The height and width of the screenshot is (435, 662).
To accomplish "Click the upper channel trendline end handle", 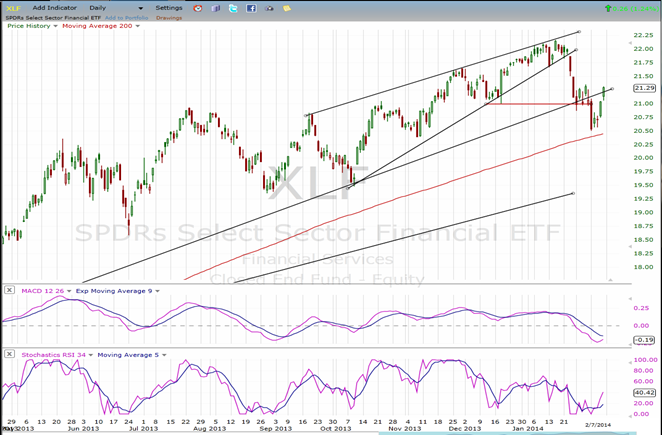I will tap(579, 32).
